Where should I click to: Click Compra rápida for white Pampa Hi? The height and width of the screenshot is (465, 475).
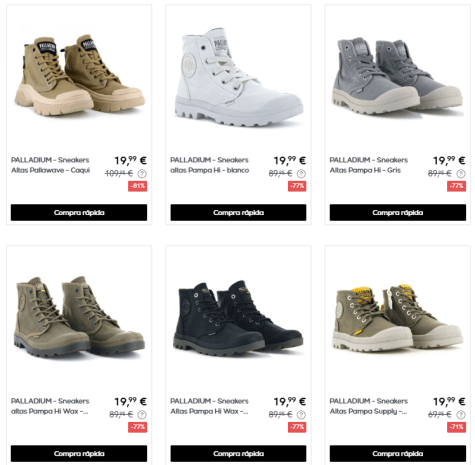[238, 213]
